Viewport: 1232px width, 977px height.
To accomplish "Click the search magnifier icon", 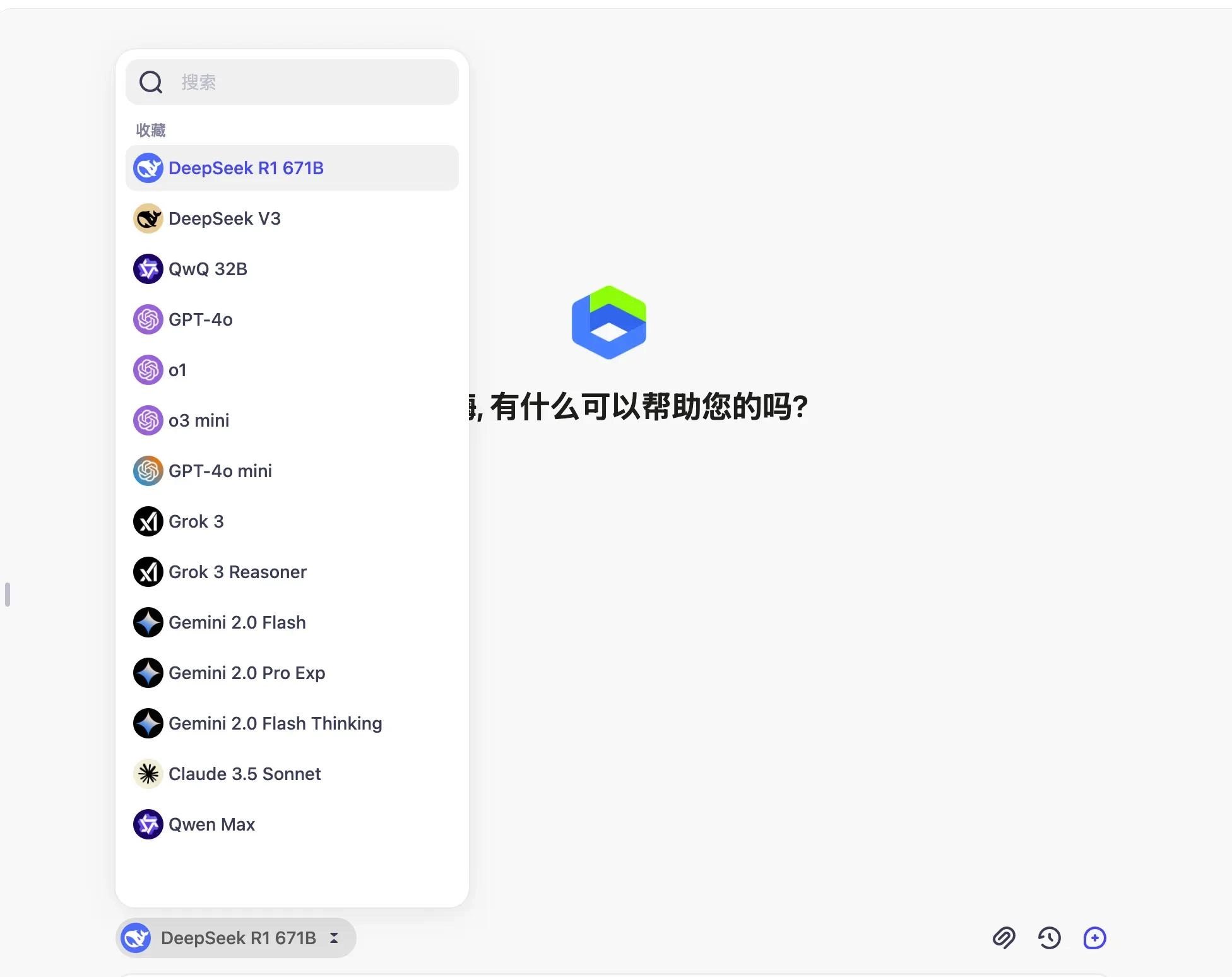I will 151,82.
